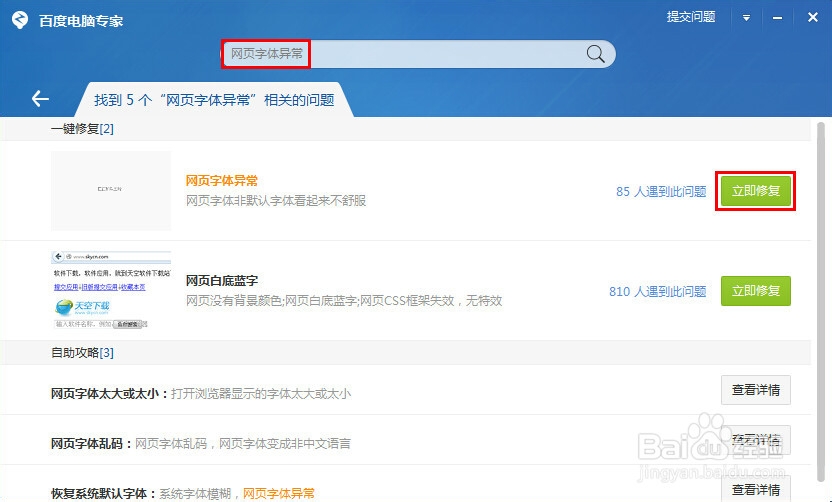
Task: Click the 网页白底蓝字 result title
Action: 222,281
